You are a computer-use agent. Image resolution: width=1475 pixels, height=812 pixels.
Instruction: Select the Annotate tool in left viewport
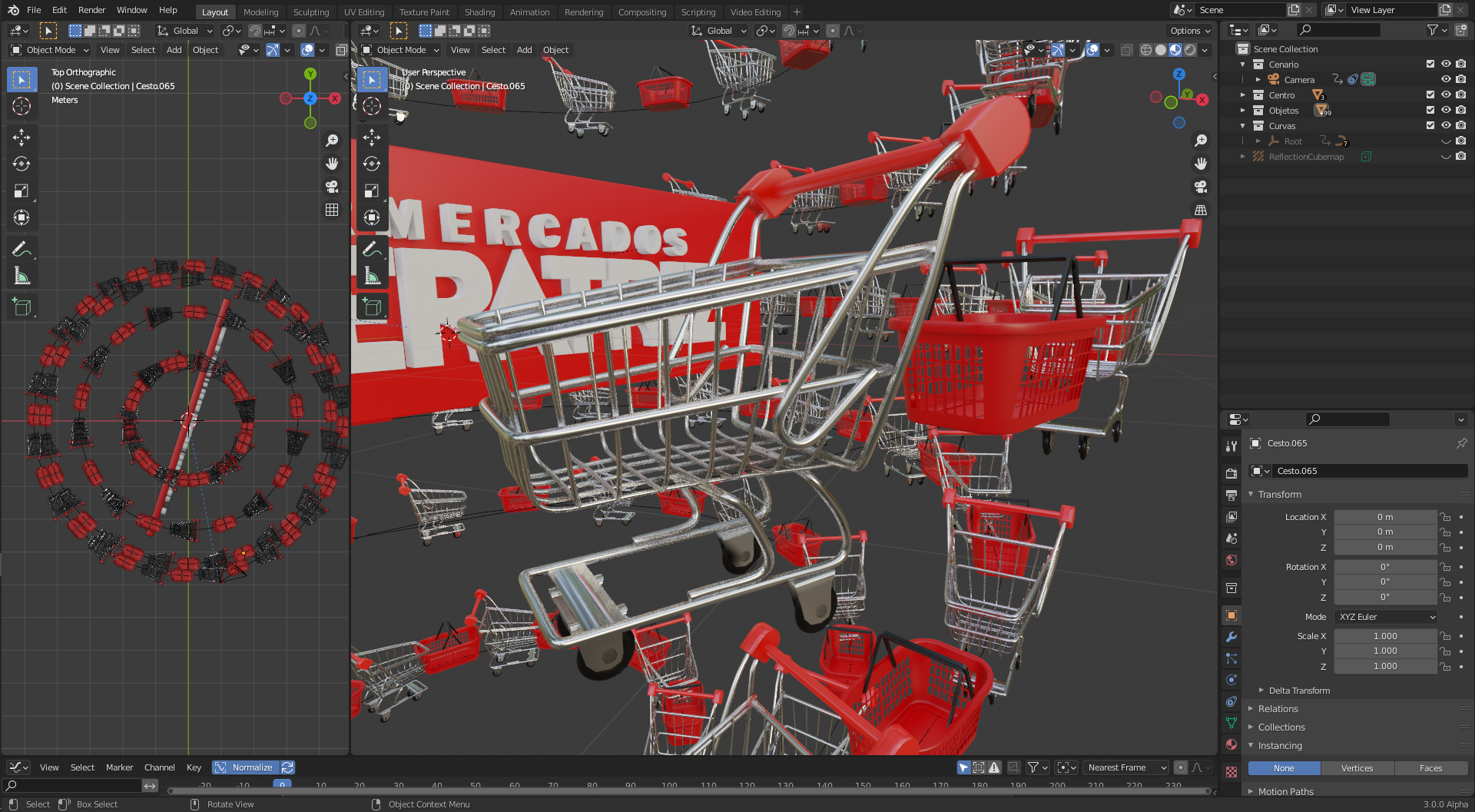(22, 249)
